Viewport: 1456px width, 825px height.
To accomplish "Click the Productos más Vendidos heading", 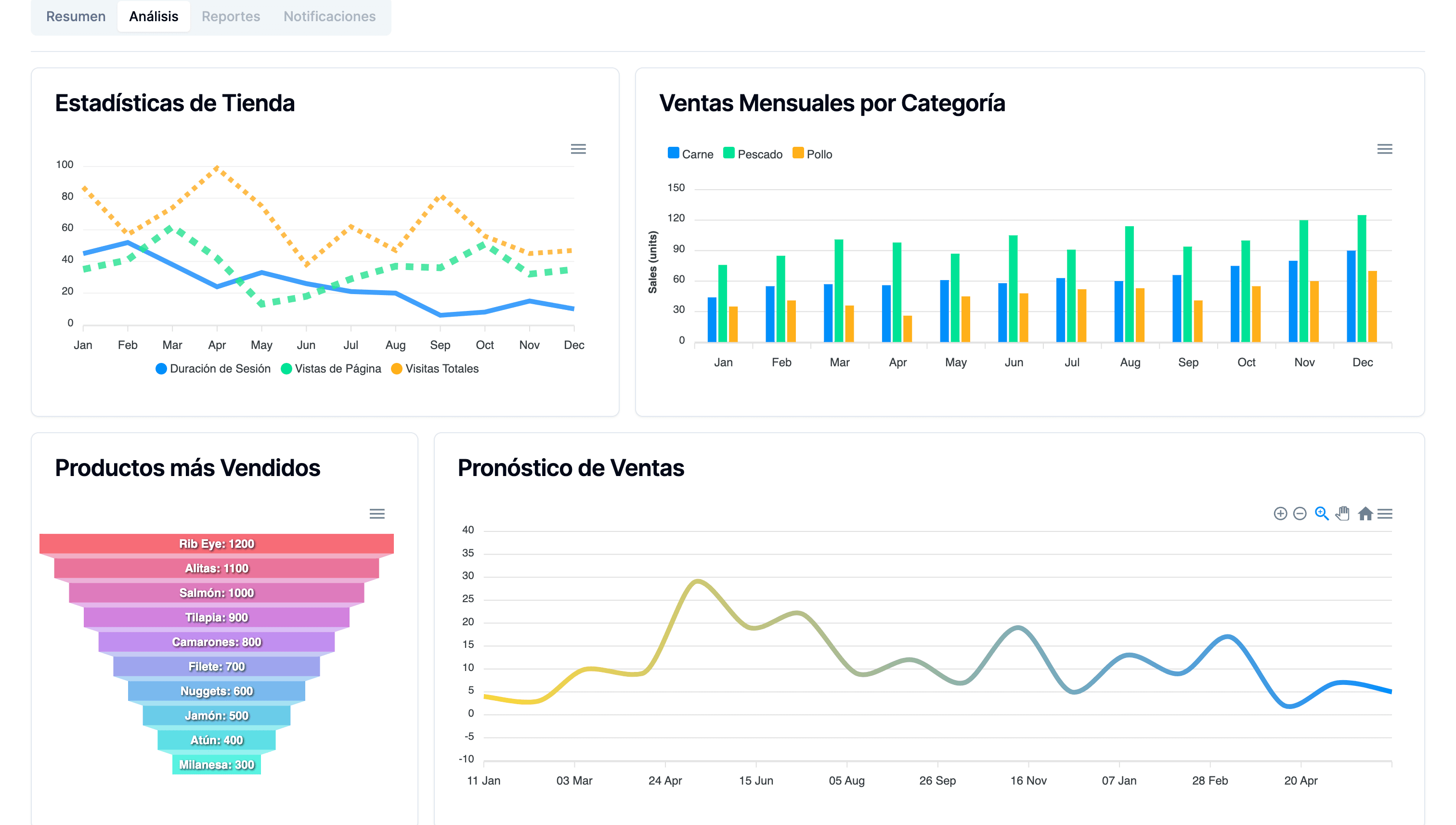I will point(188,468).
